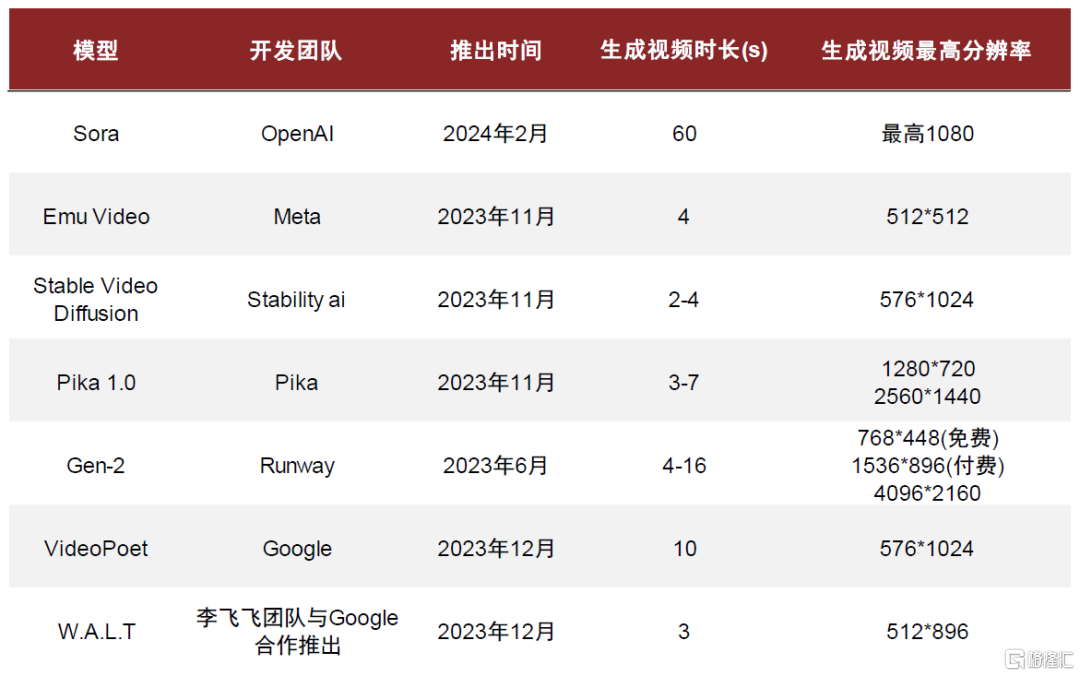Select the Meta team cell
Screen dimensions: 1080x676
[x=297, y=216]
